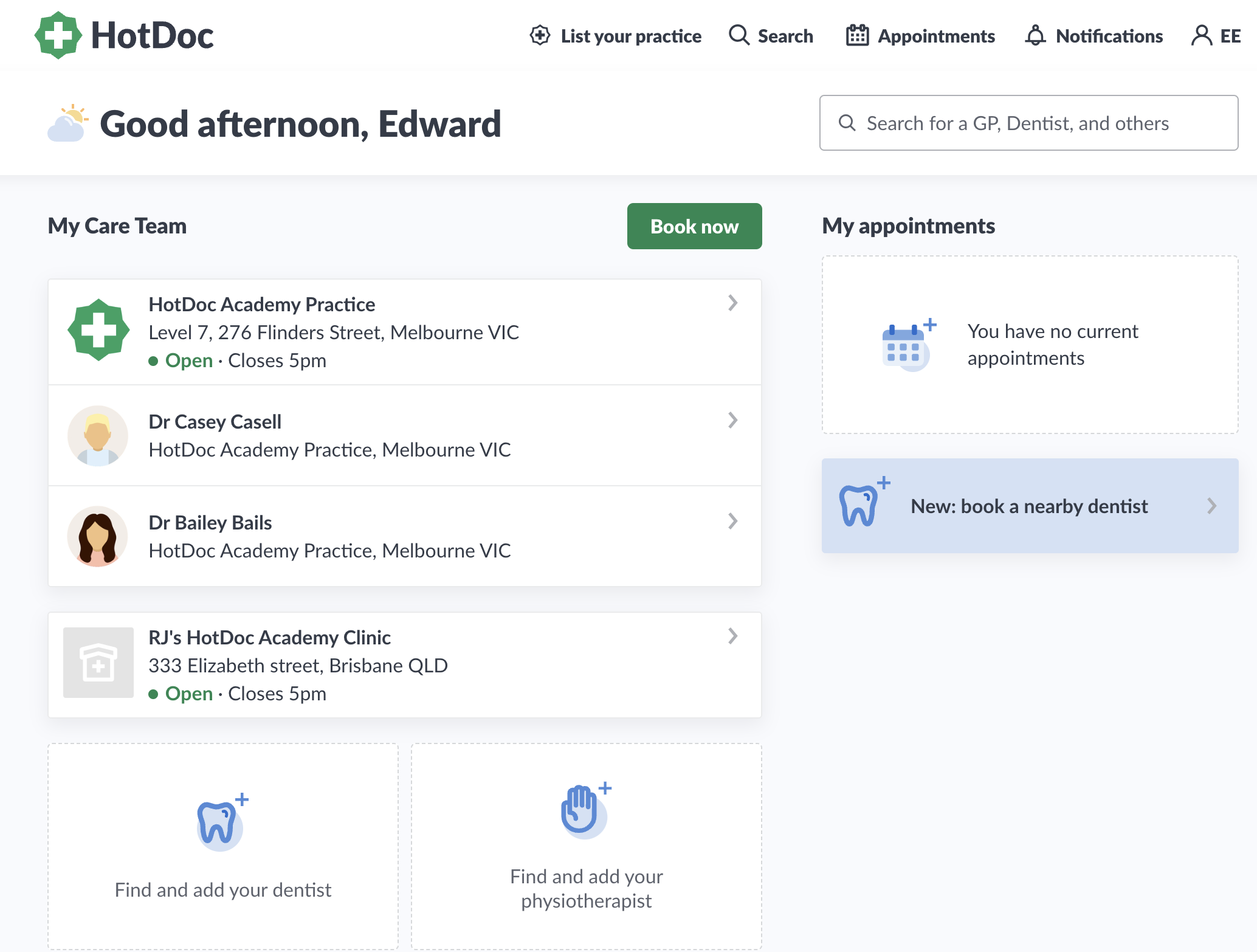Click Find and add your dentist text
Viewport: 1257px width, 952px height.
click(223, 890)
